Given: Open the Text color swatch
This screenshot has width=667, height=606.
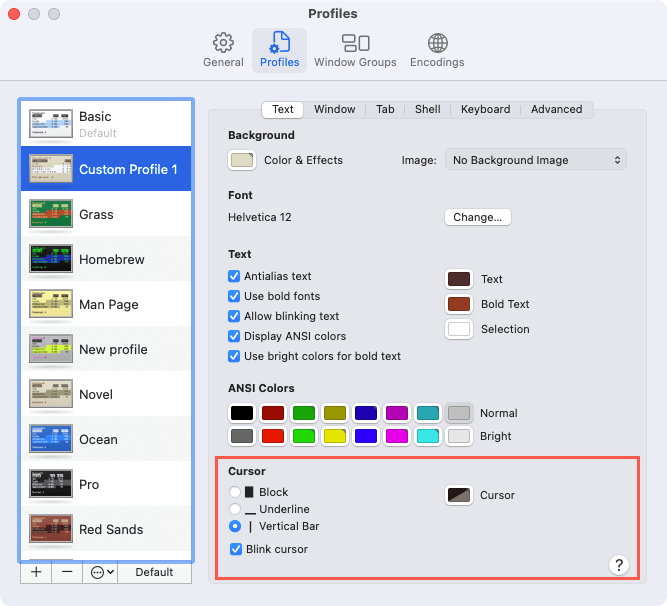Looking at the screenshot, I should pos(459,279).
